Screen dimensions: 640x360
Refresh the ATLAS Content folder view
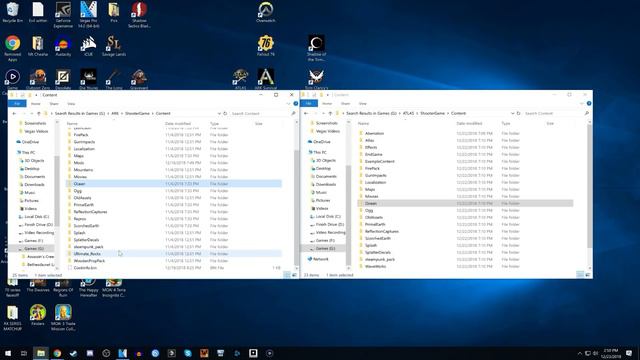518,113
